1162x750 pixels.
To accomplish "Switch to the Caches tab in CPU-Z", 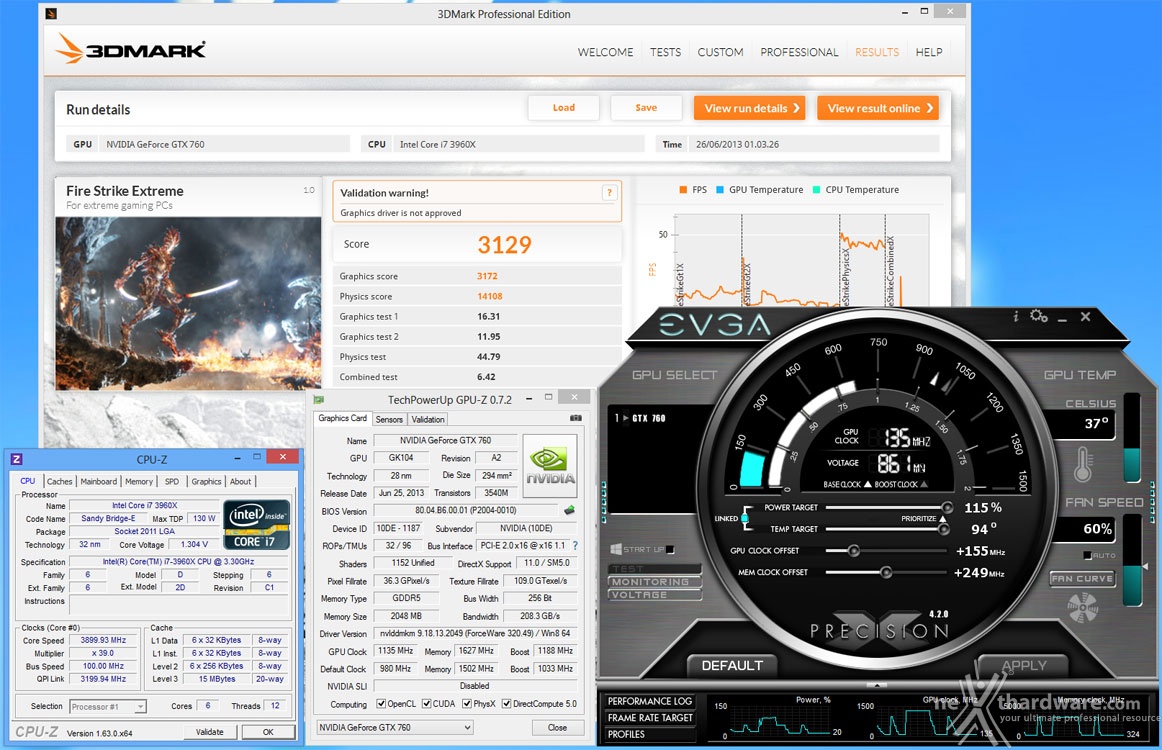I will (x=59, y=482).
